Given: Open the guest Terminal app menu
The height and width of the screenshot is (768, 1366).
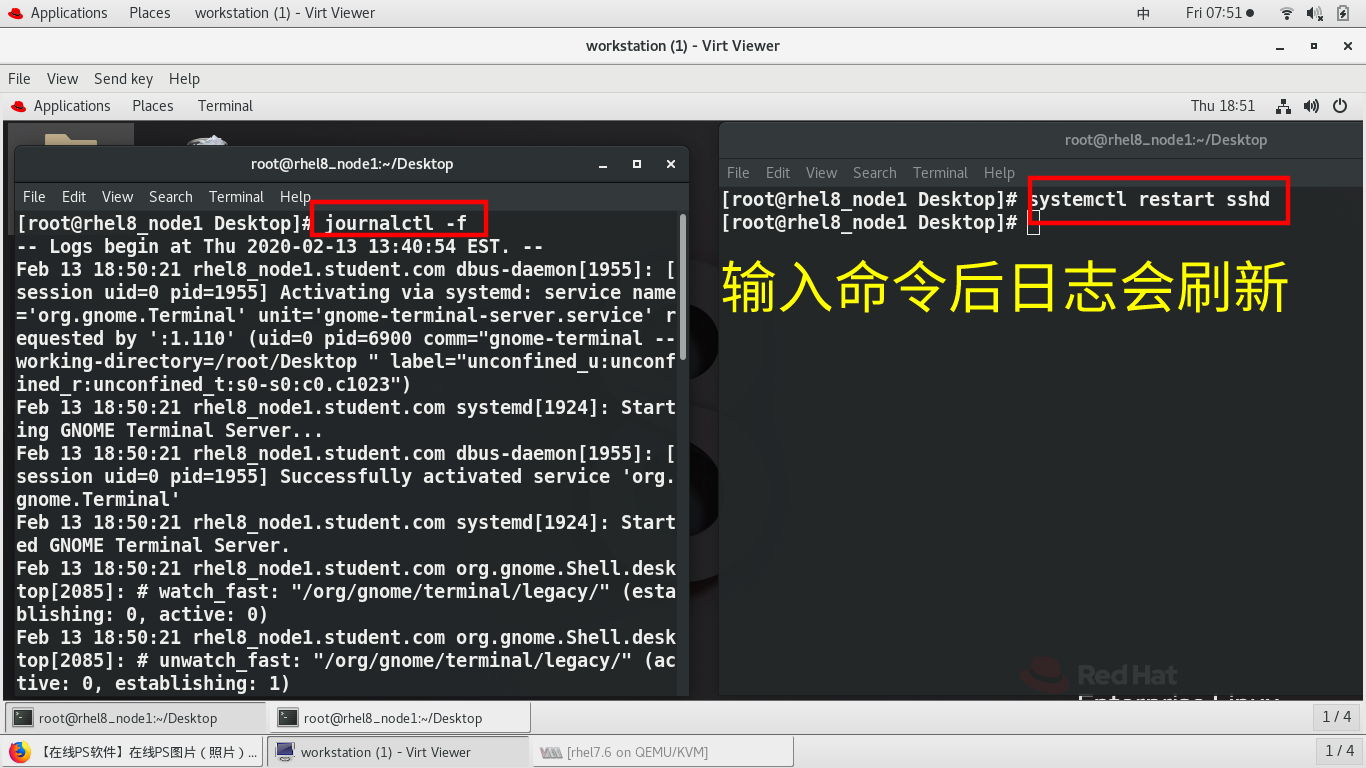Looking at the screenshot, I should click(225, 105).
